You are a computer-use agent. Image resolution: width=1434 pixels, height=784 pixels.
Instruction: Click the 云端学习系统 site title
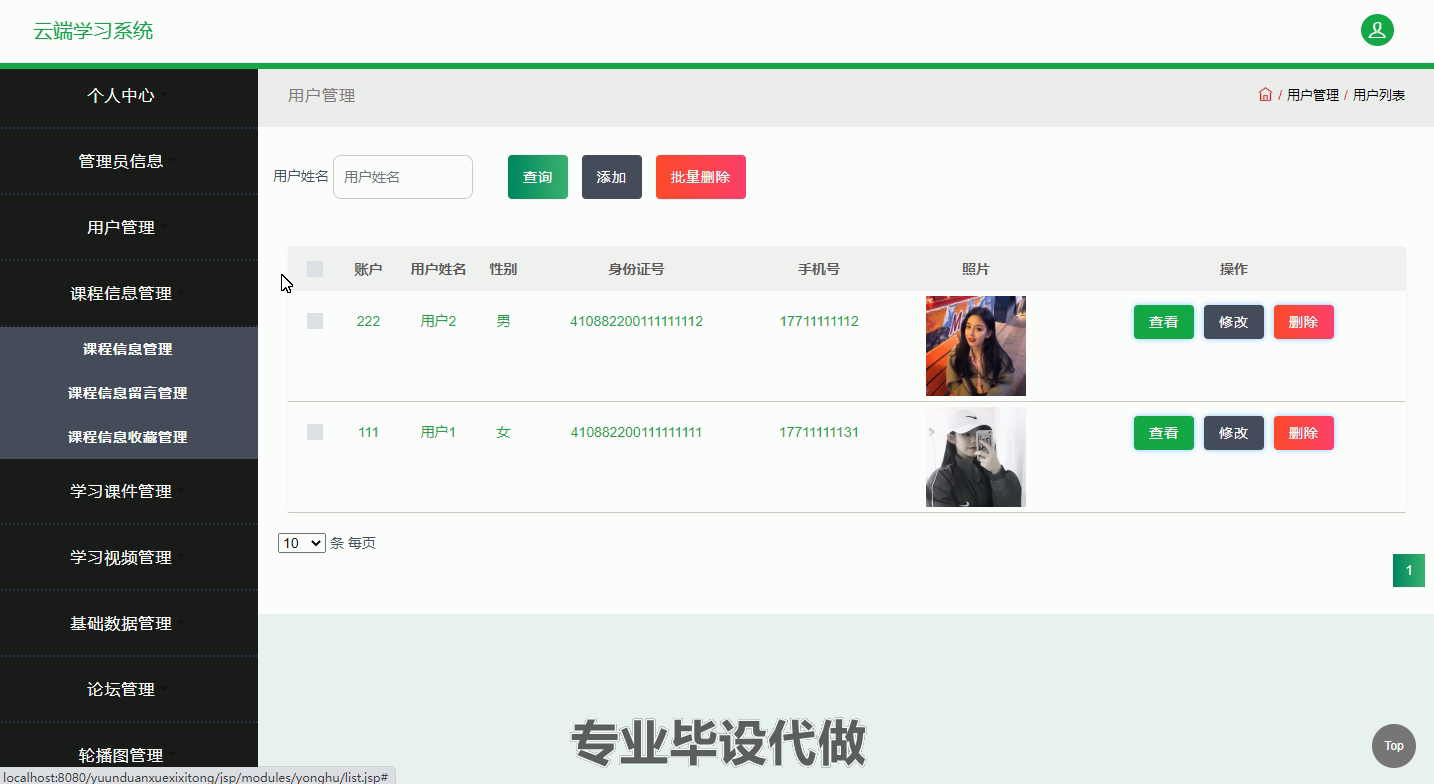click(x=93, y=31)
